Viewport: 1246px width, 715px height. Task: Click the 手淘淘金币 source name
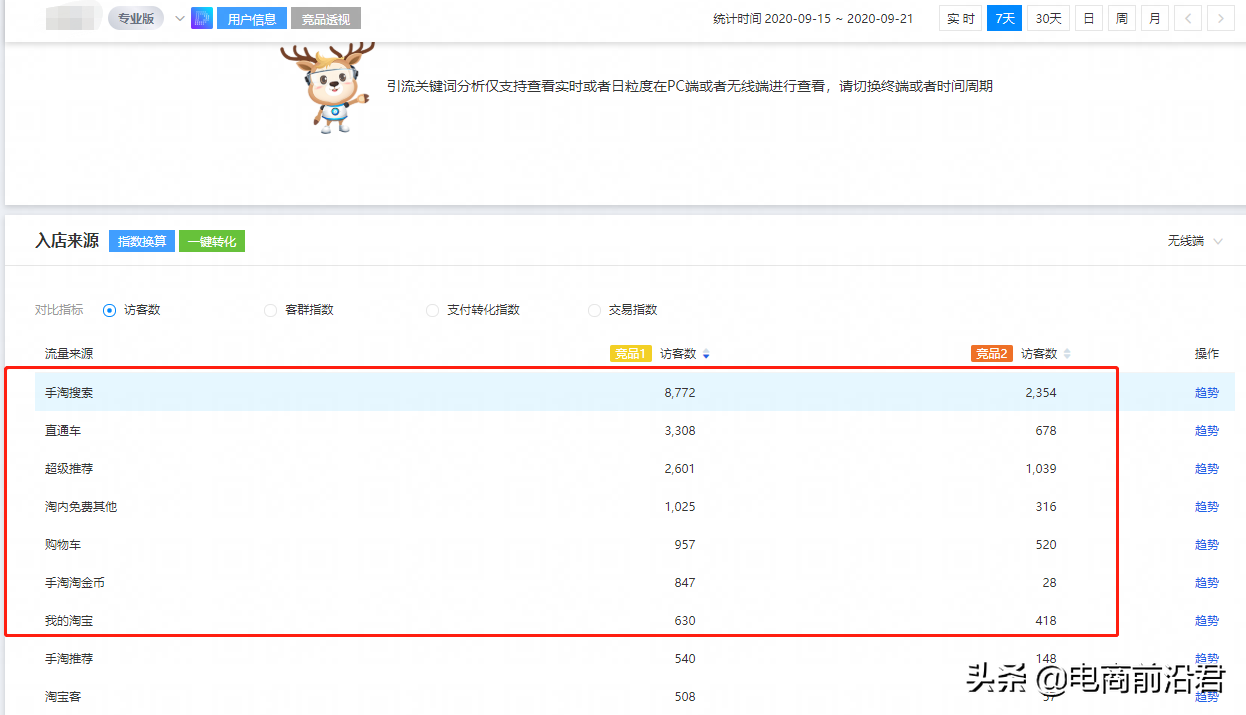(x=75, y=583)
